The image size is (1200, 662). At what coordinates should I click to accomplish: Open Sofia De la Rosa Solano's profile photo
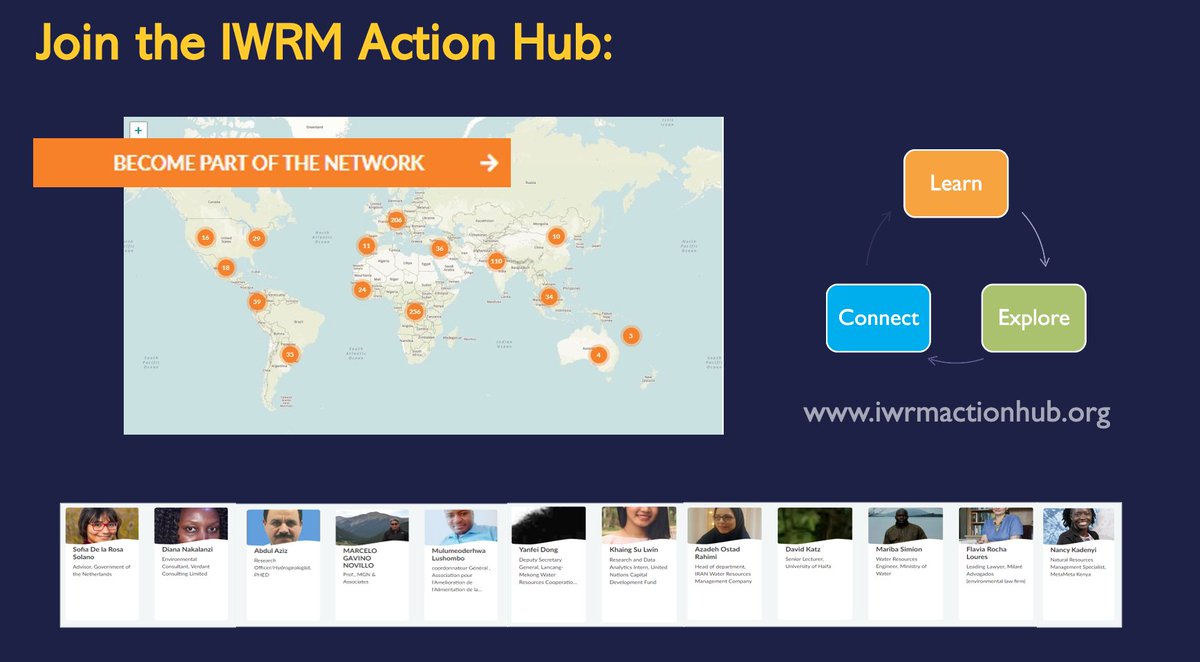102,525
